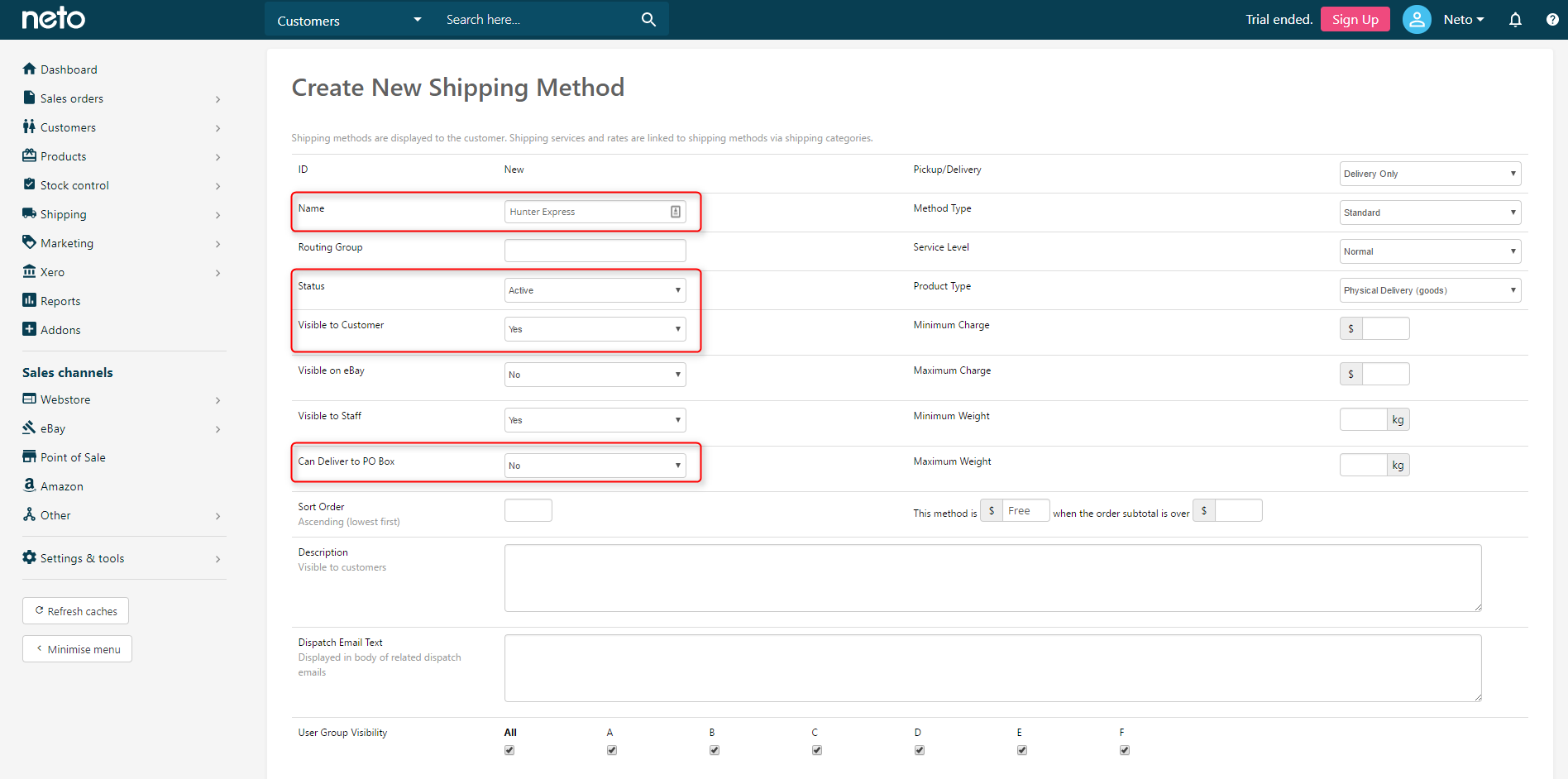Click the Dashboard home icon
This screenshot has height=779, width=1568.
30,69
